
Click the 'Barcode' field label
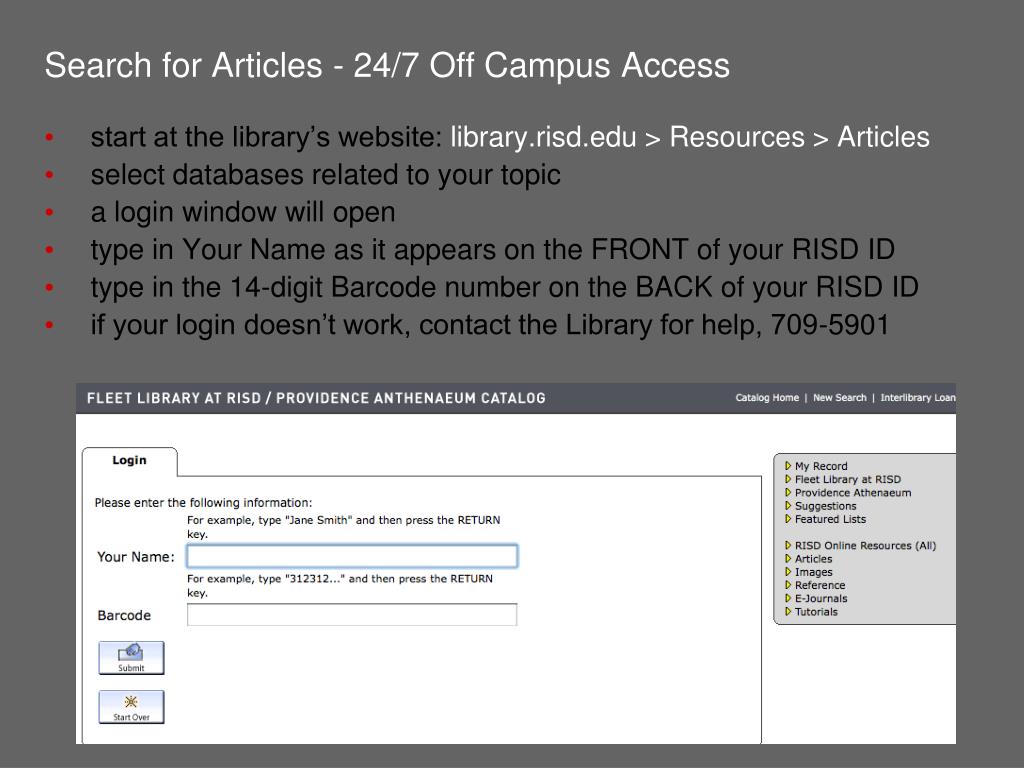tap(124, 616)
